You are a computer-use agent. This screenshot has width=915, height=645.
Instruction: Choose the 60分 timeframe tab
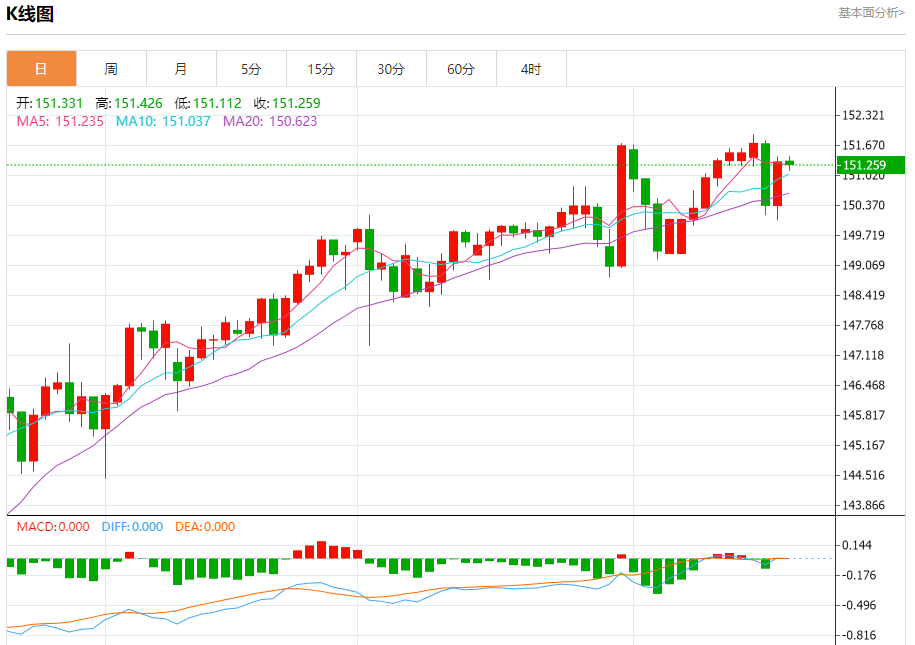pyautogui.click(x=461, y=69)
